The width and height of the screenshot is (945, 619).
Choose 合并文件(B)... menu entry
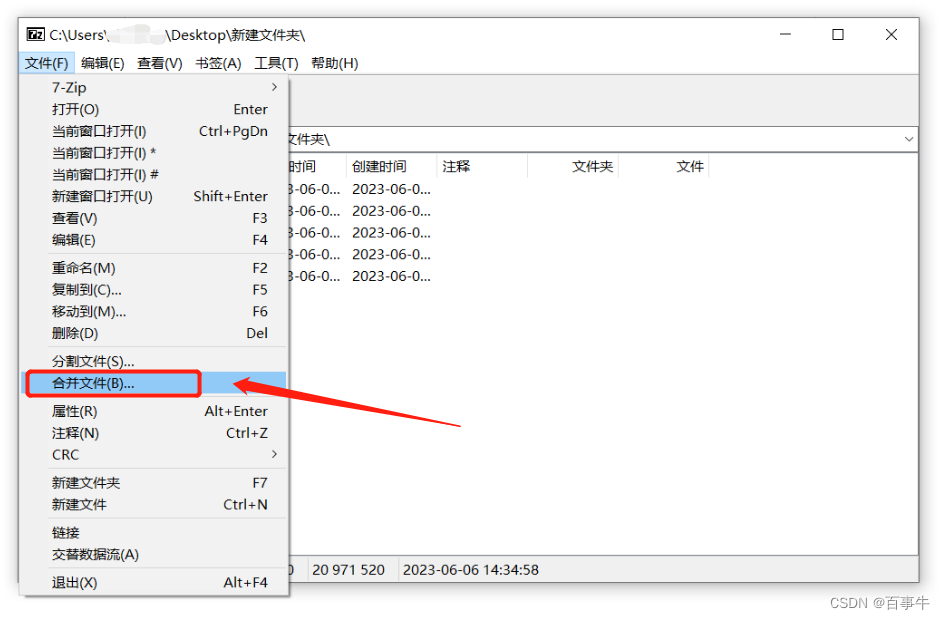154,383
